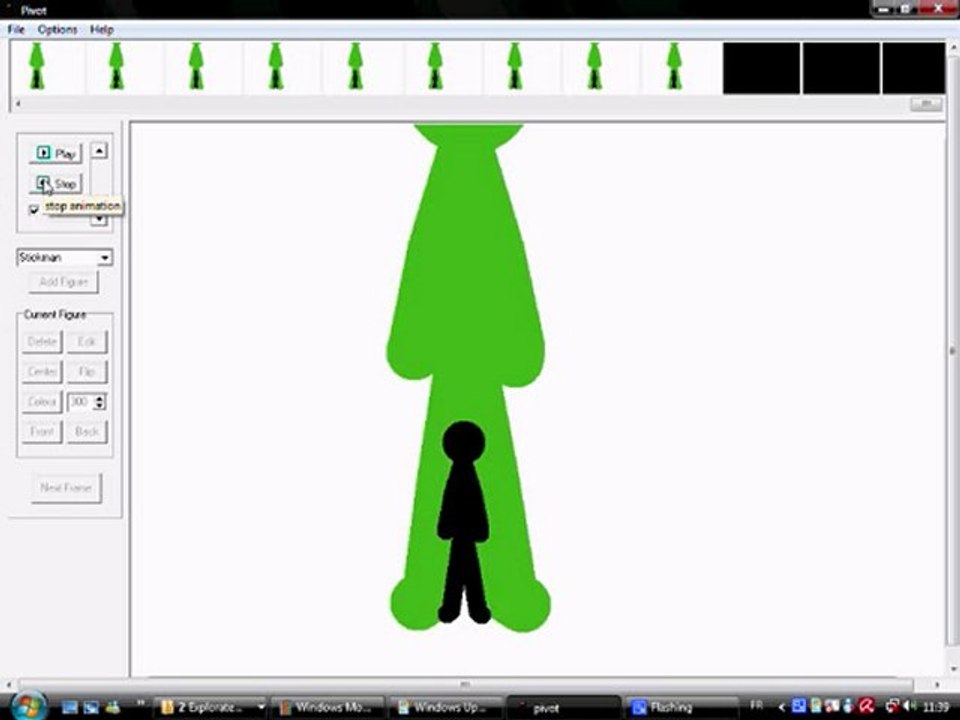
Task: Click the timeline scrollbar thumb at right
Action: click(926, 104)
